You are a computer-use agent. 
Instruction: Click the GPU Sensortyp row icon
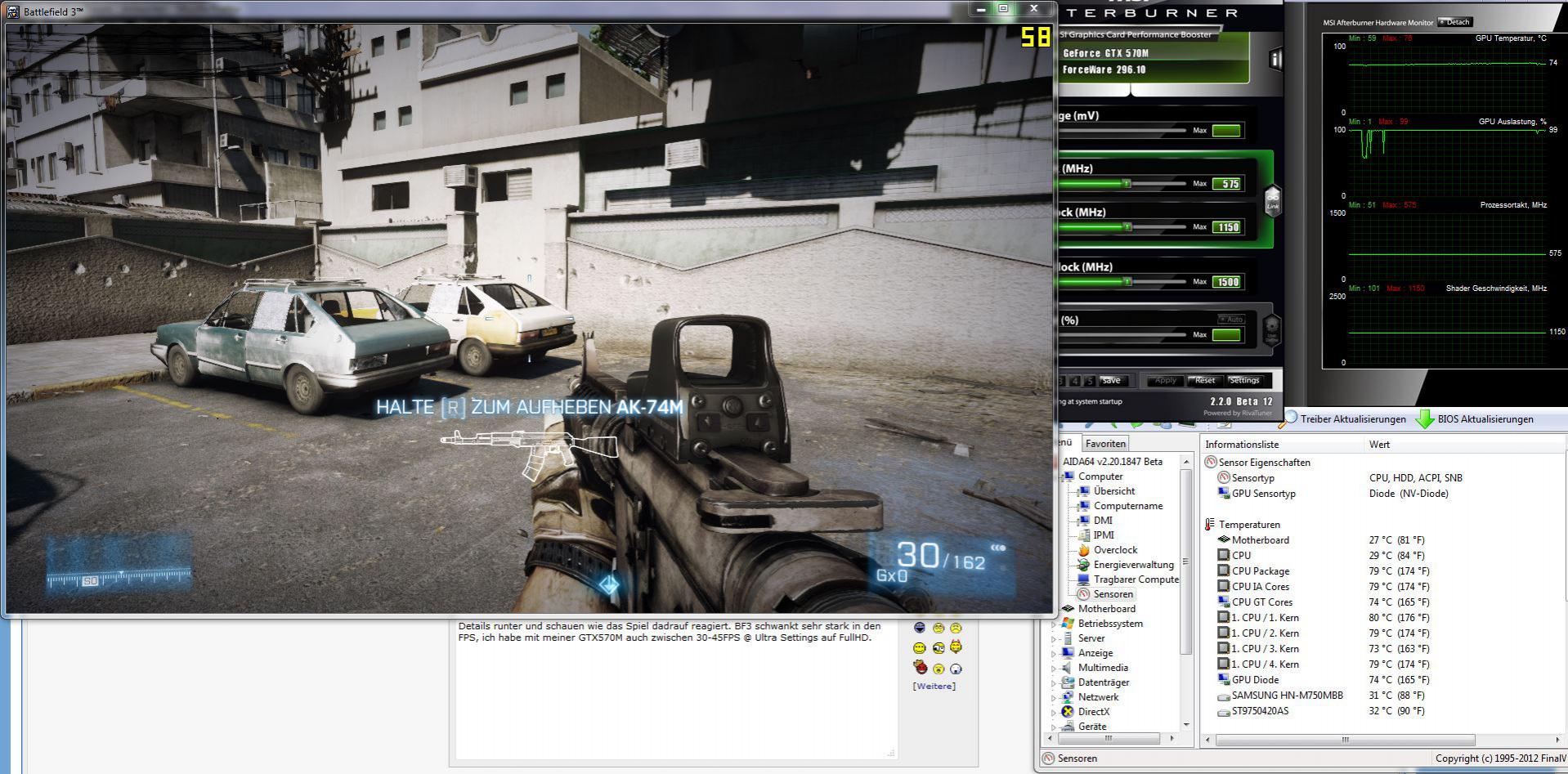click(1224, 494)
